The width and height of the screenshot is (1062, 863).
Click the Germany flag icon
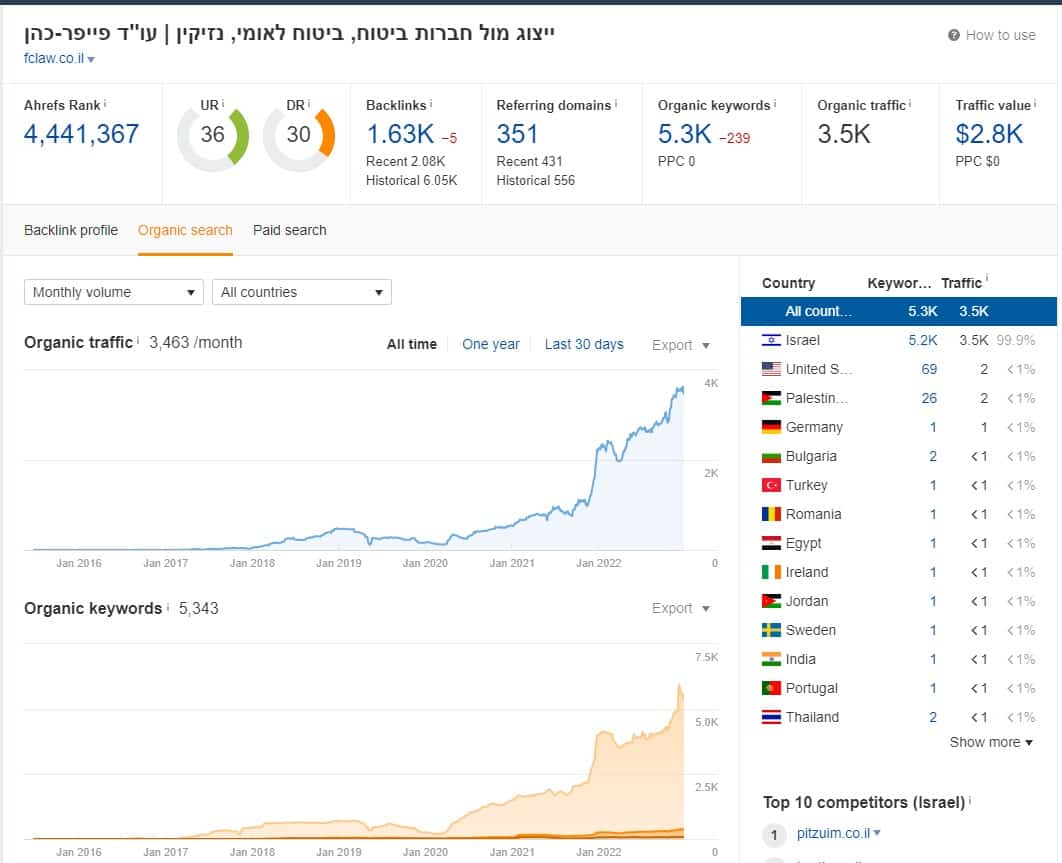point(771,427)
